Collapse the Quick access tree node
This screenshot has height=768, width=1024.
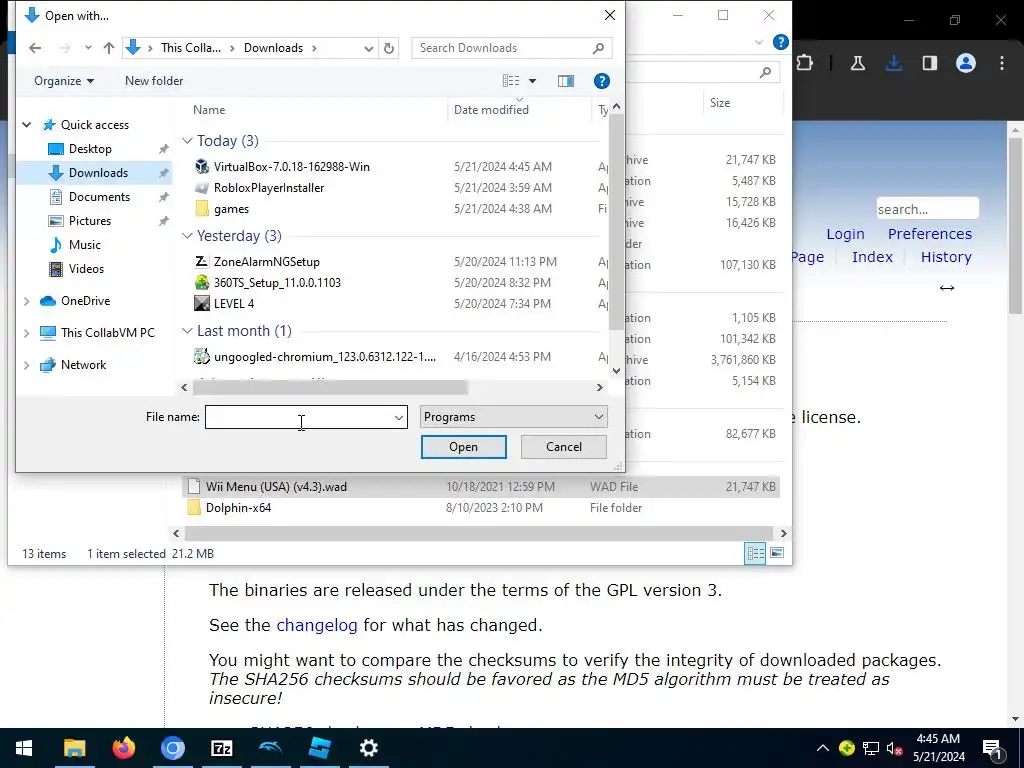point(27,125)
